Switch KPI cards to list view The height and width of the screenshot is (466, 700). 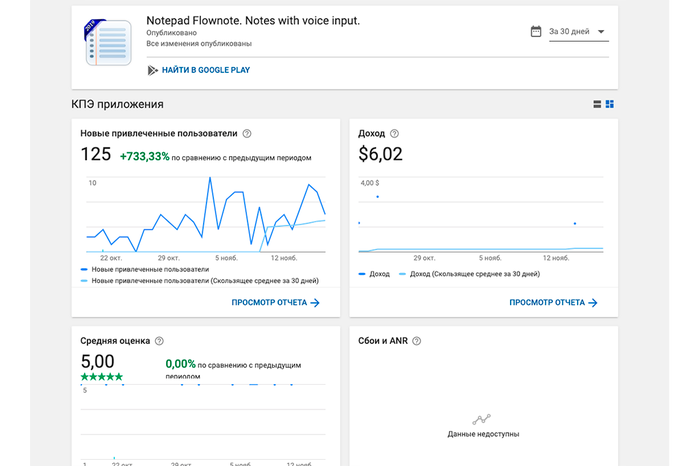[598, 104]
